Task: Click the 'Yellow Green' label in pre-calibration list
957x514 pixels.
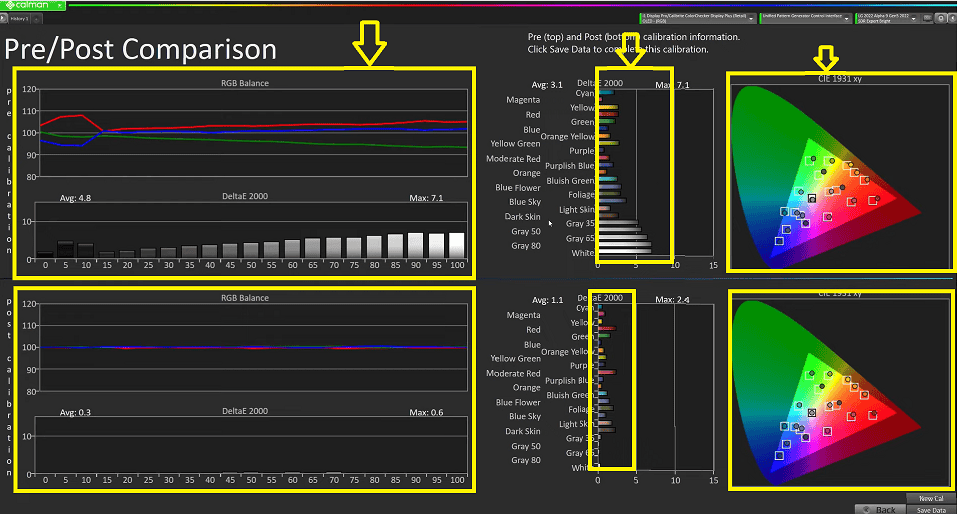Action: pos(515,143)
